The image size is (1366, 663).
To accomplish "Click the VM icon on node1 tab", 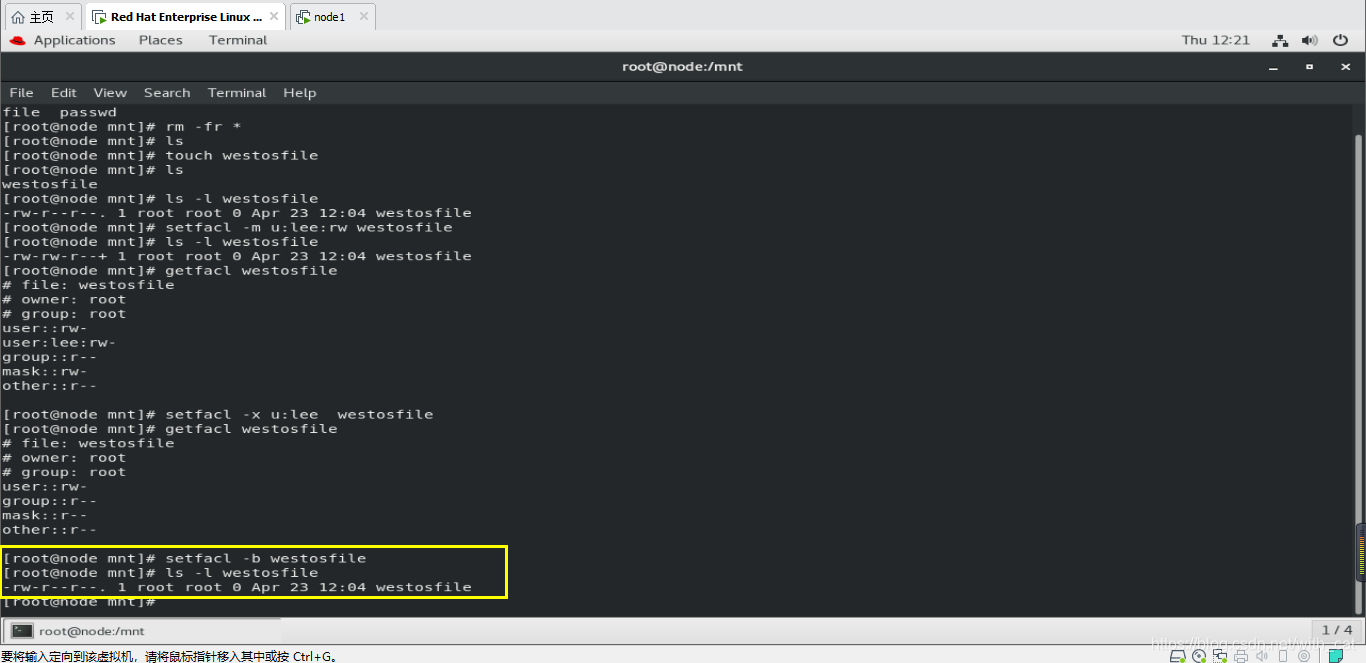I will pos(303,17).
